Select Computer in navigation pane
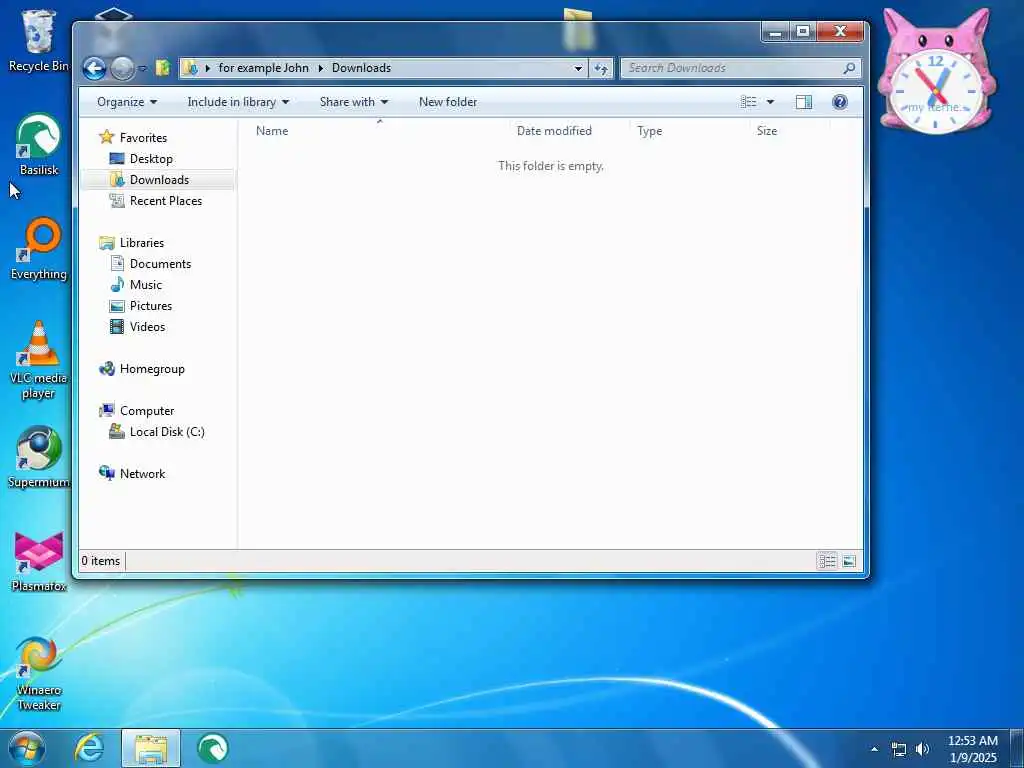 (136, 411)
